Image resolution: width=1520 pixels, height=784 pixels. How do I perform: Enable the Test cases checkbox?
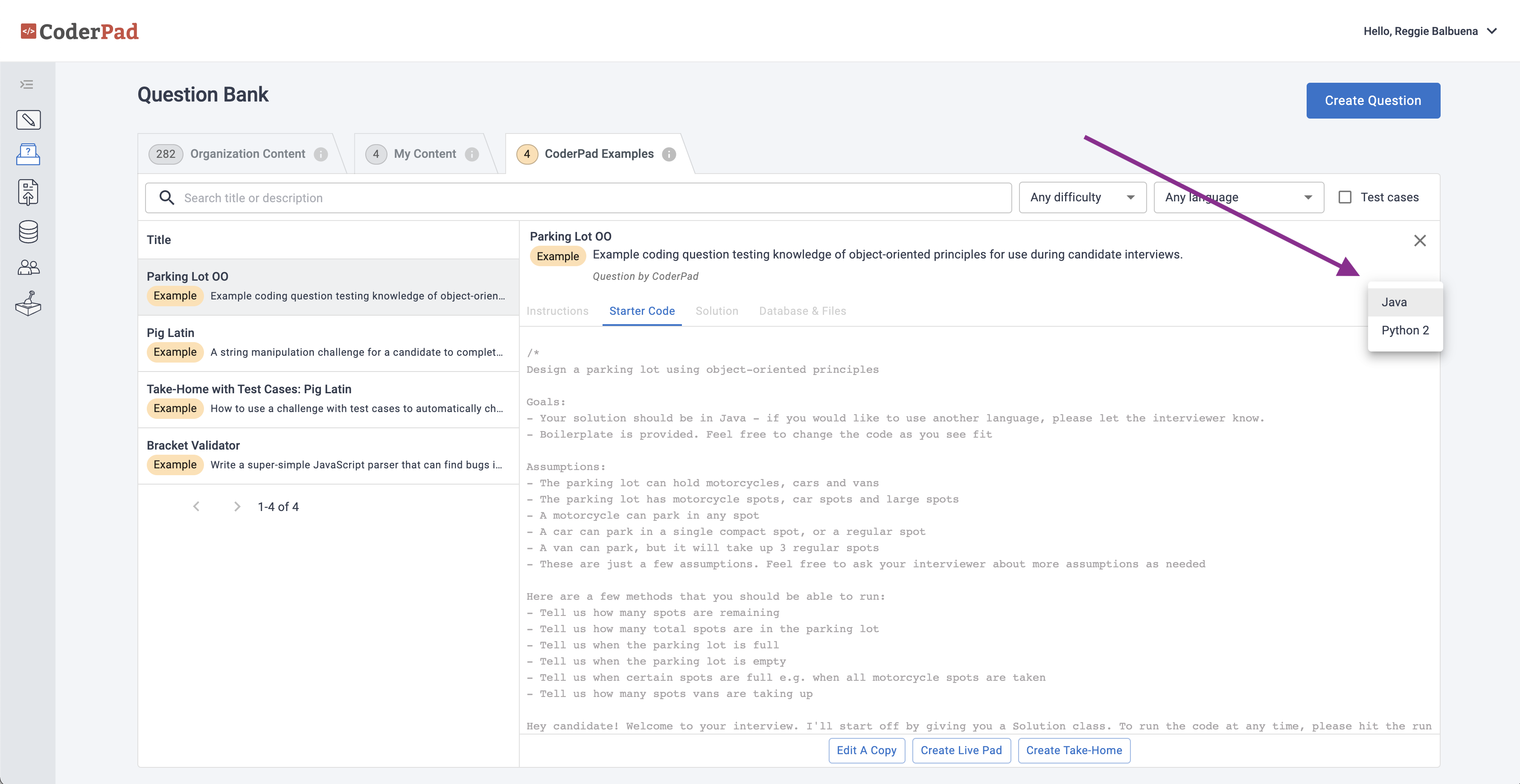click(1345, 197)
